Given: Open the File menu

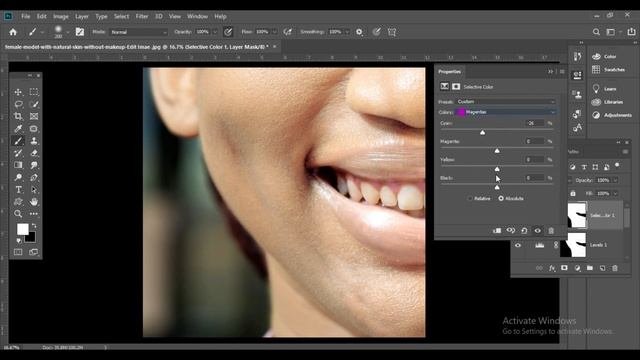Looking at the screenshot, I should click(x=26, y=16).
